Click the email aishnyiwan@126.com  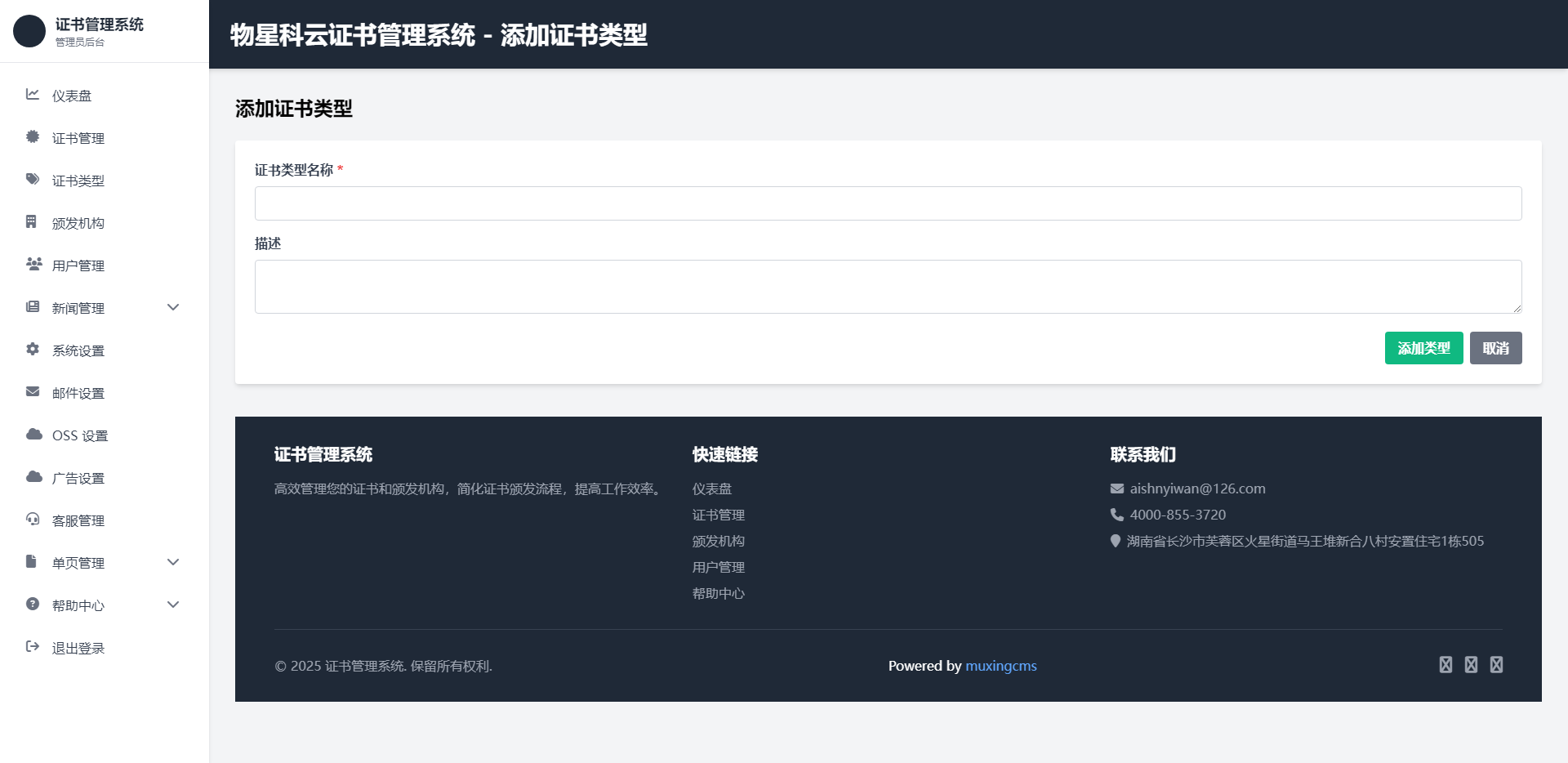(x=1197, y=489)
